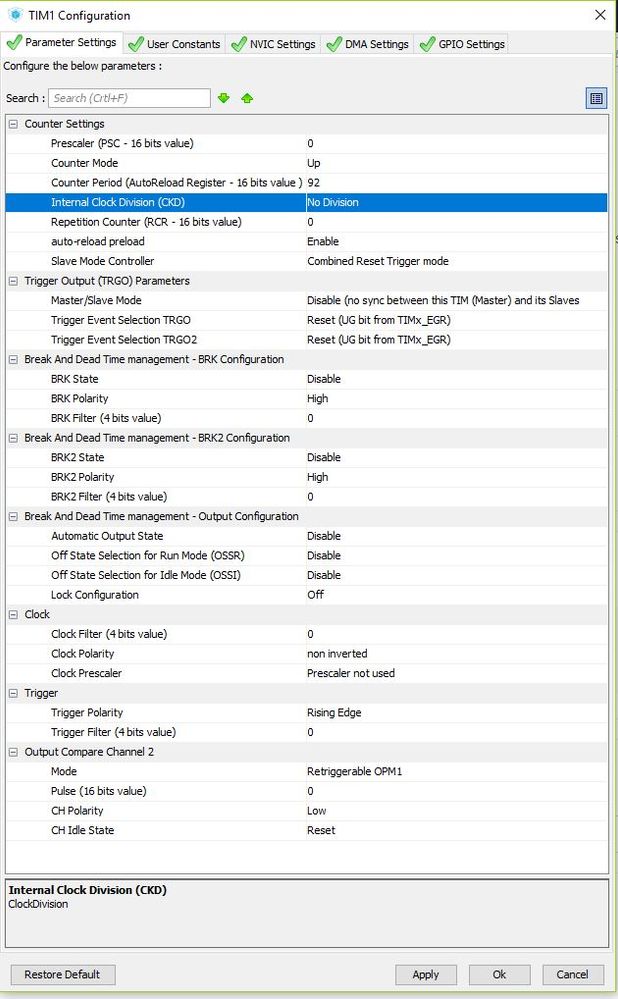Click the Prescaler not used value
The image size is (618, 999).
point(351,673)
